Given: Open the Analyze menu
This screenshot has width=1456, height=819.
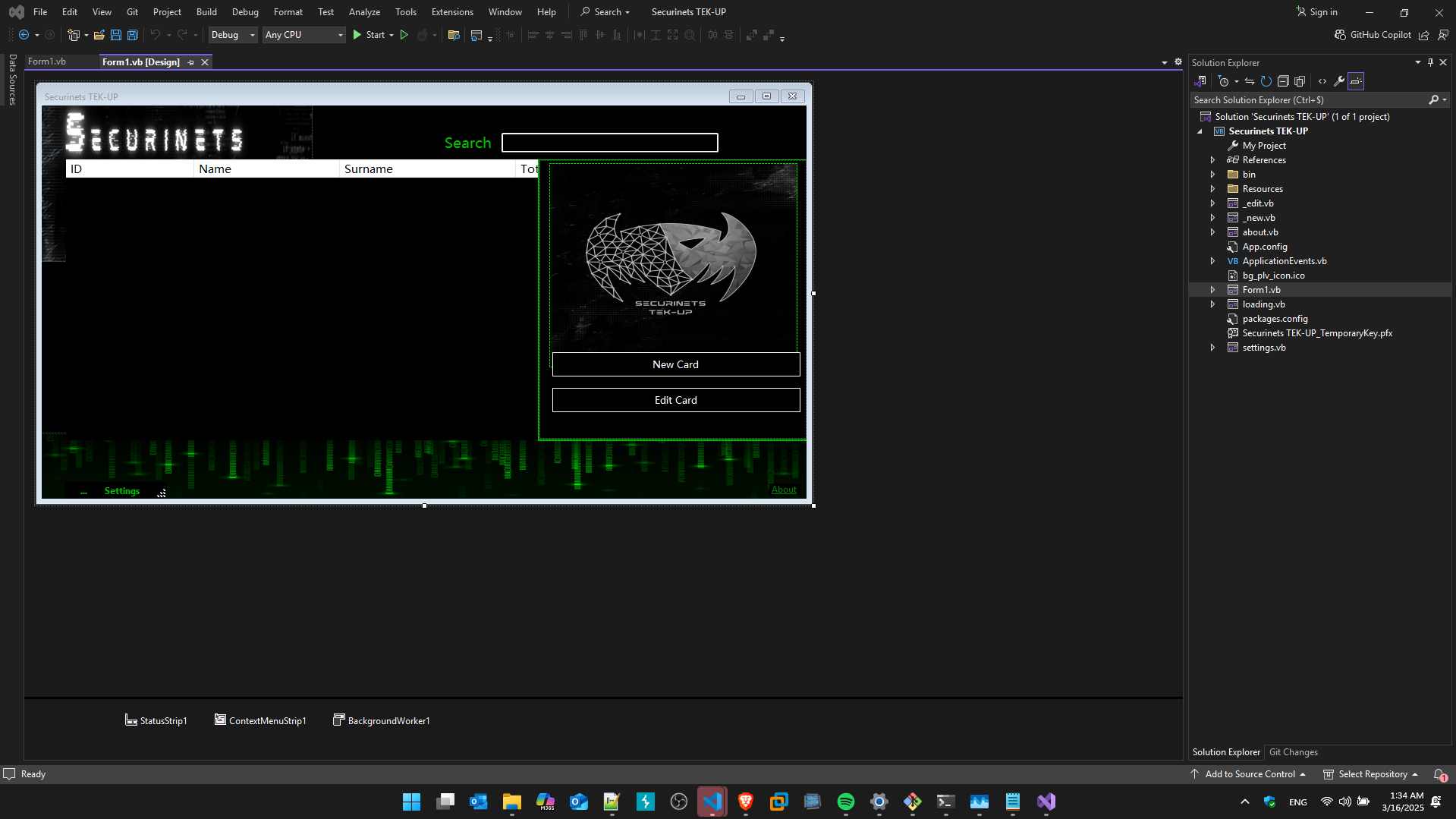Looking at the screenshot, I should [364, 12].
